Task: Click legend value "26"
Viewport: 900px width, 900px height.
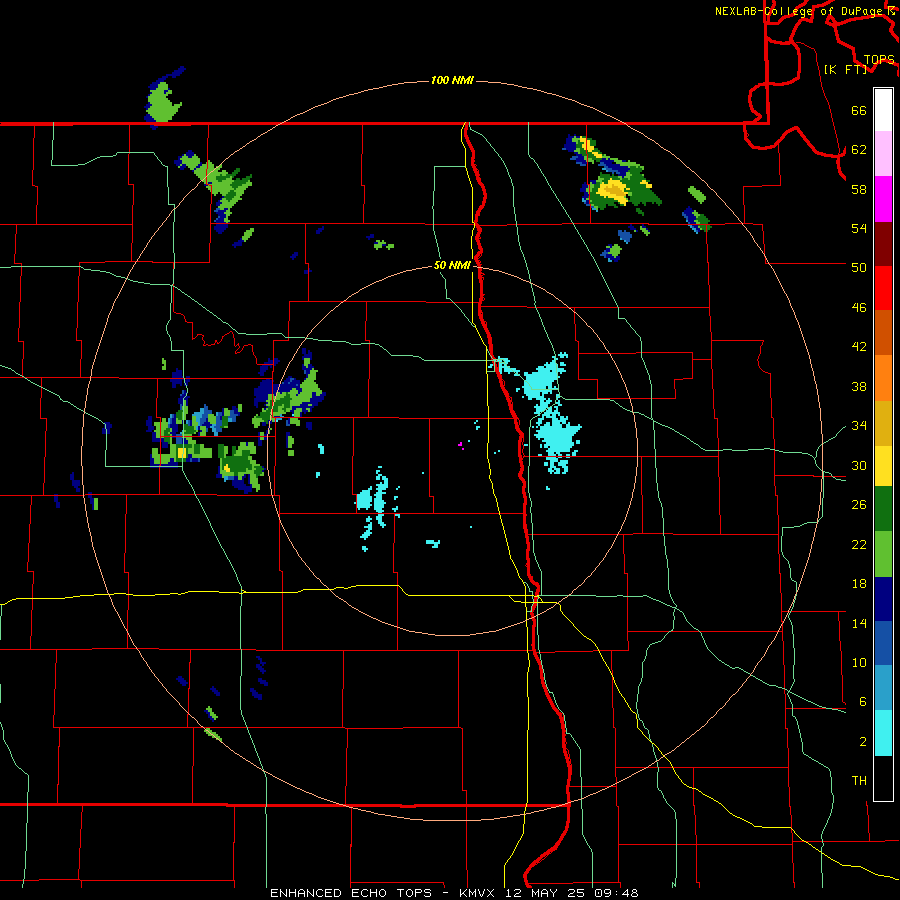Action: (x=859, y=504)
